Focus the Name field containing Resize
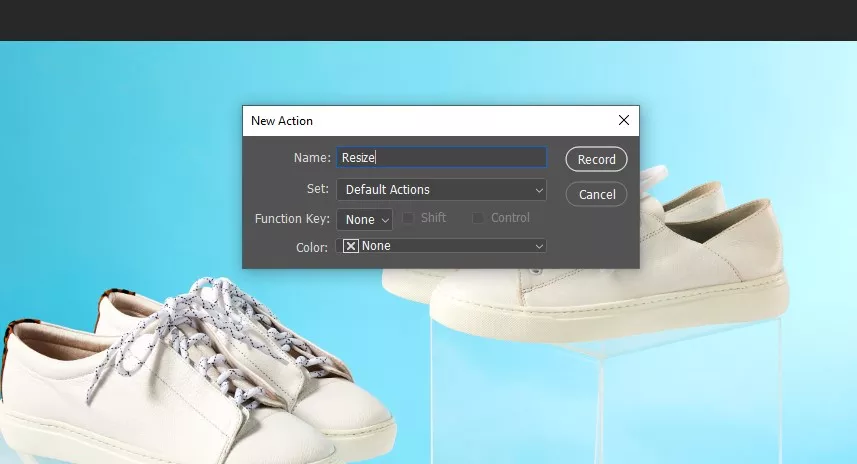Screen dimensions: 857x464 click(442, 157)
